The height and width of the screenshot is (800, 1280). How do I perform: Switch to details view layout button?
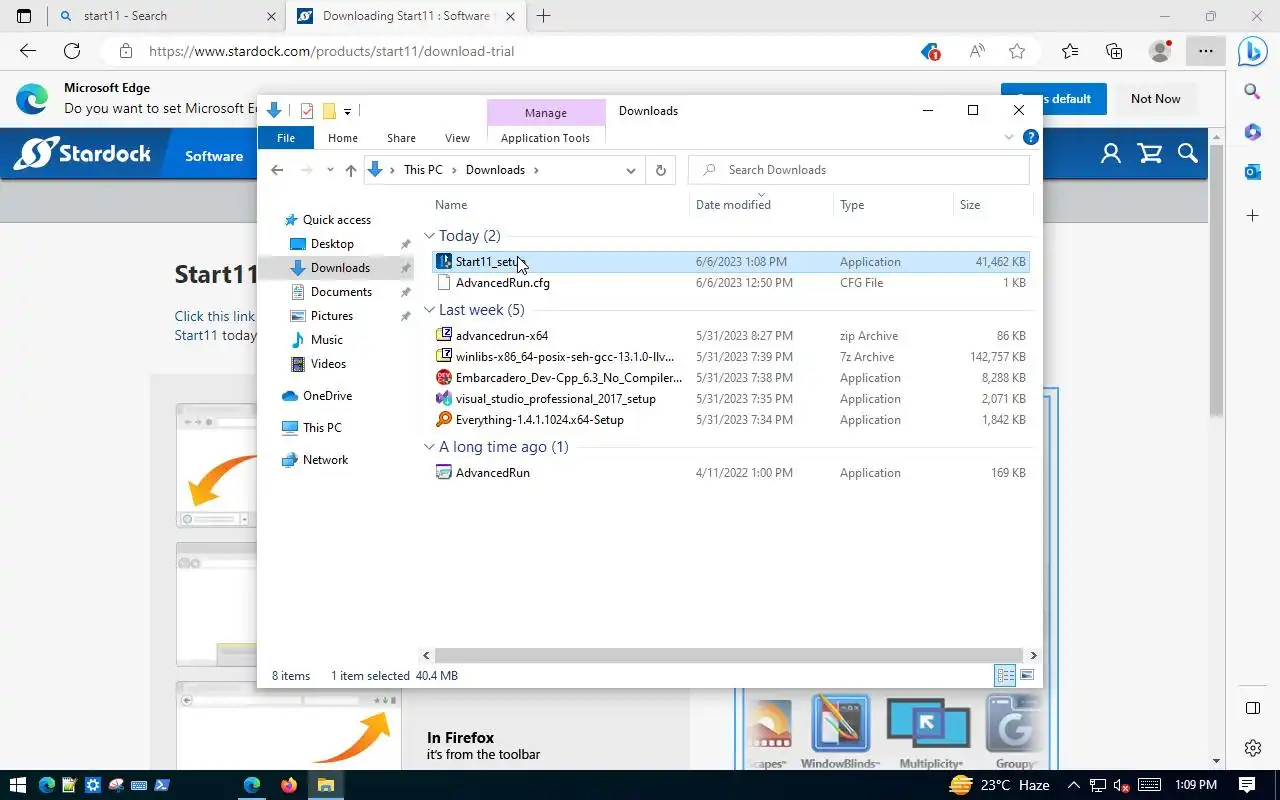click(x=1005, y=676)
